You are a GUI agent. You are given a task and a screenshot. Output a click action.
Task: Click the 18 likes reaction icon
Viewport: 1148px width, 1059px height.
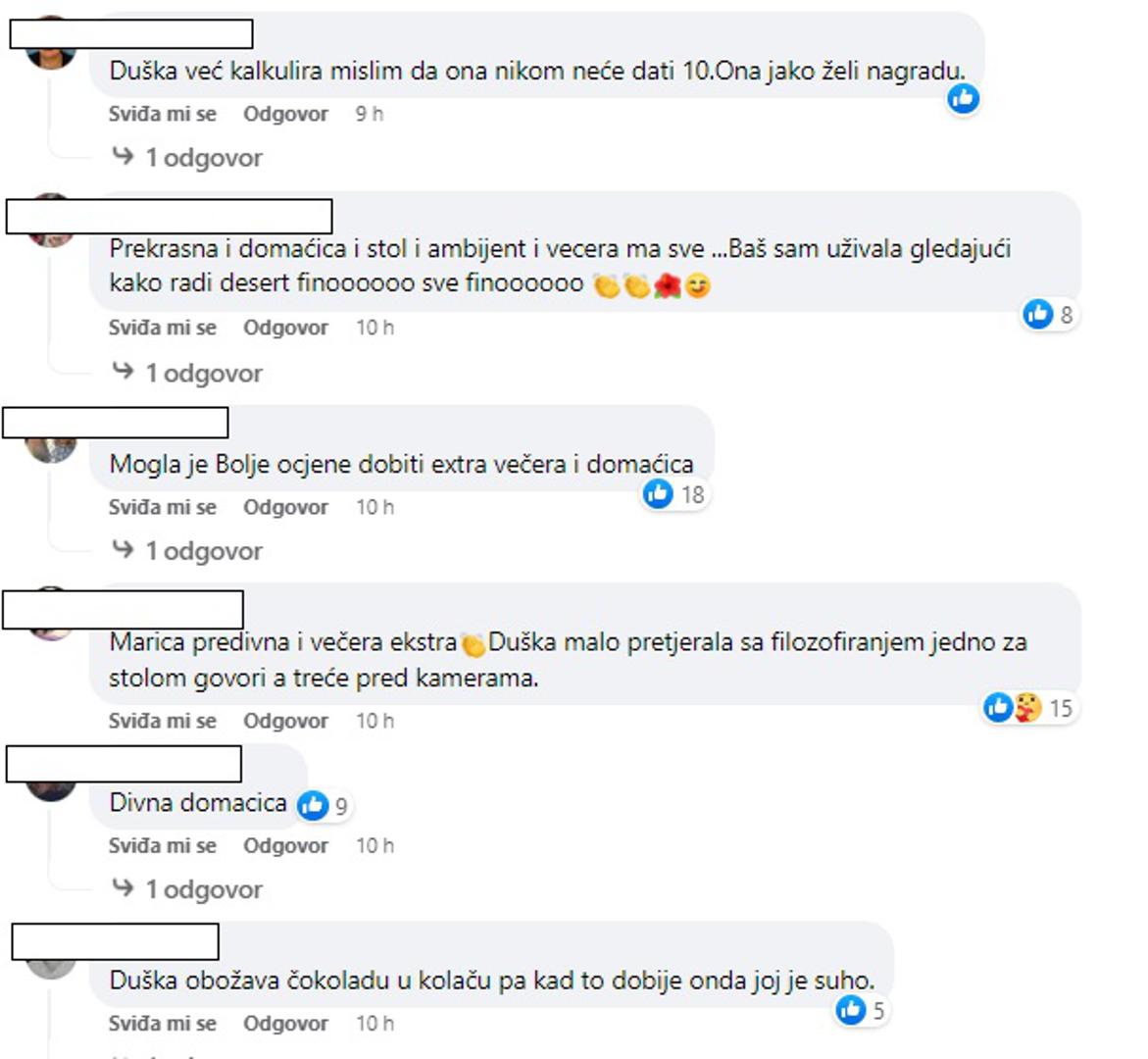pos(658,493)
